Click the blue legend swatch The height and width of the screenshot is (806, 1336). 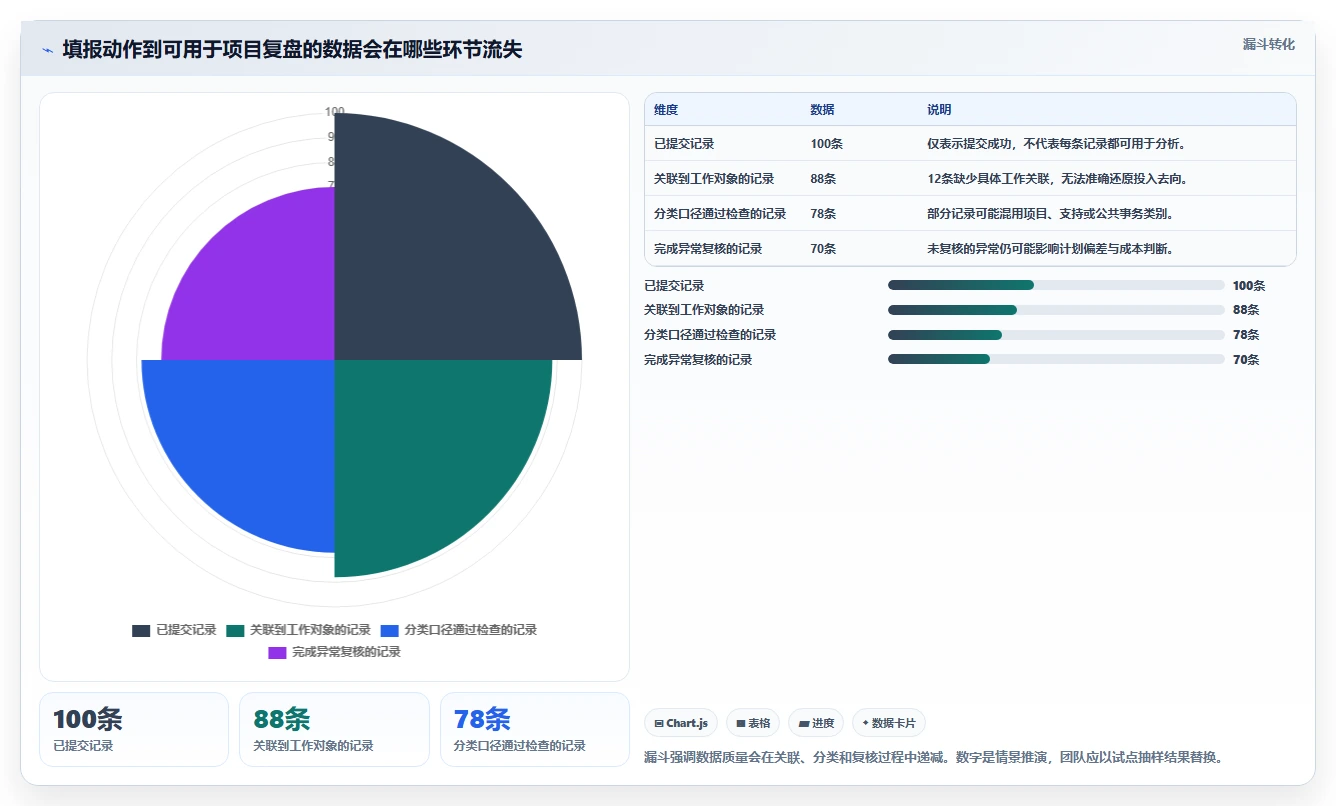coord(390,630)
